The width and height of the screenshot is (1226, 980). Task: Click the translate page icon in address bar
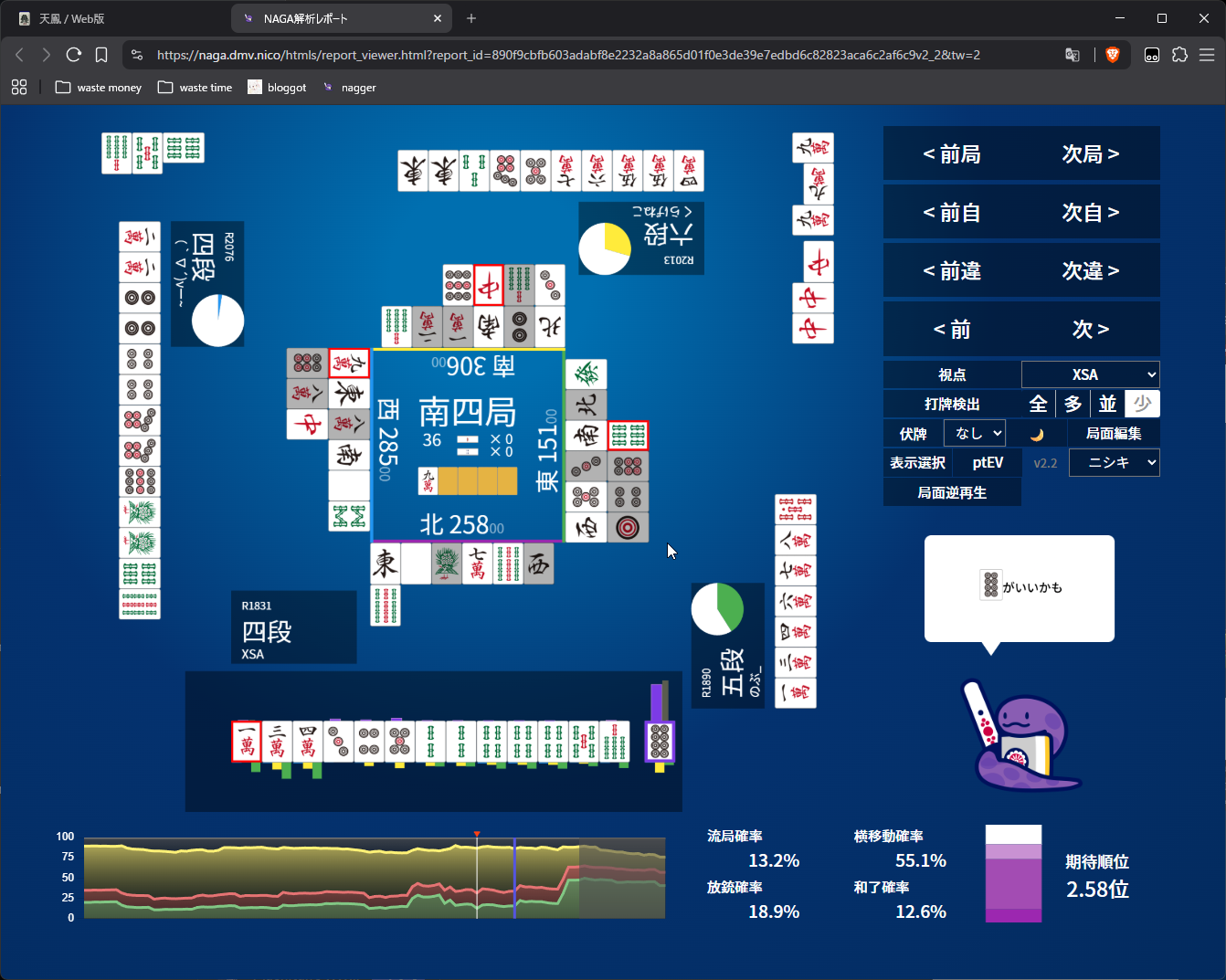pos(1073,55)
